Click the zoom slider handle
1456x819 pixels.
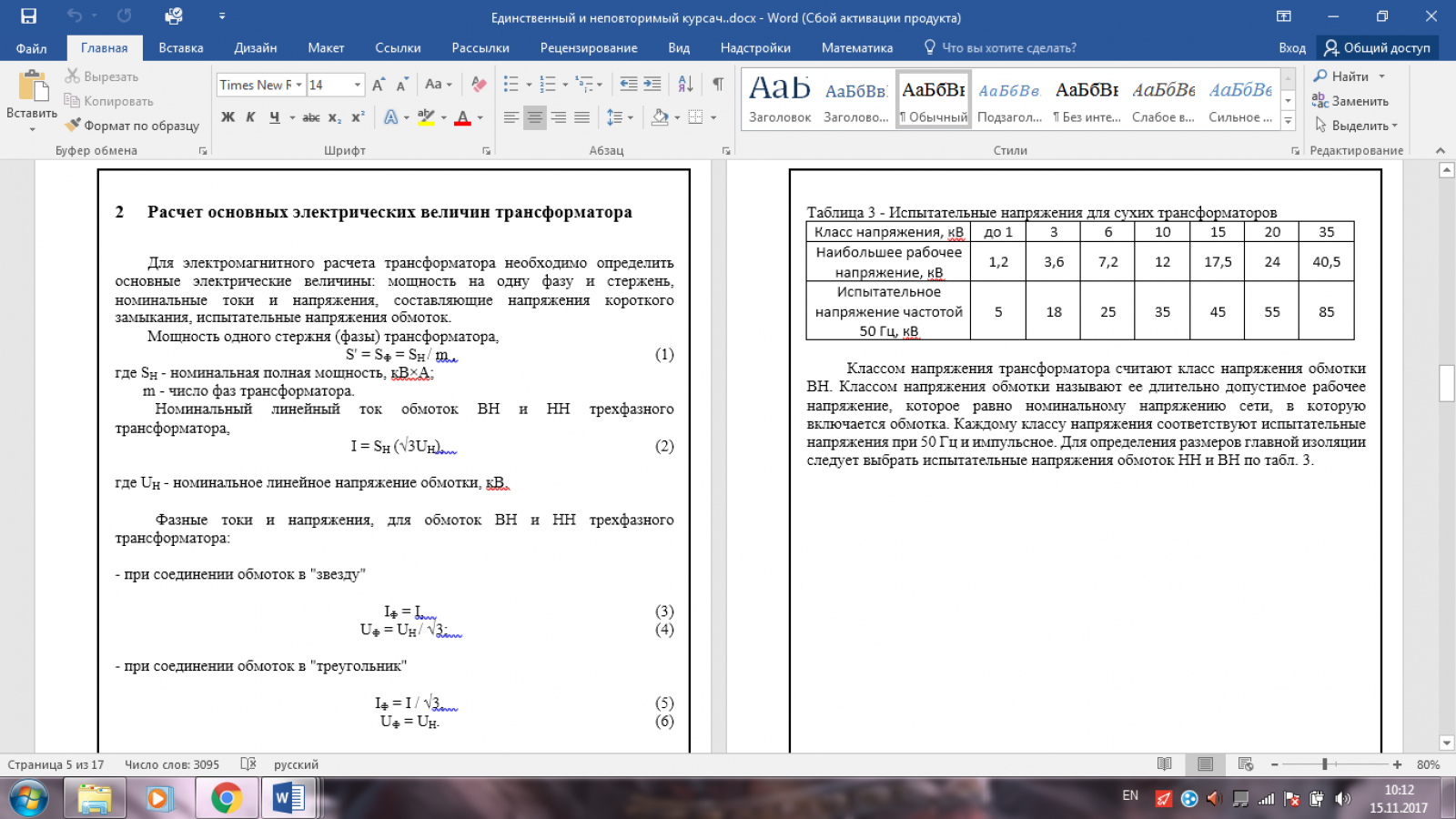[1325, 764]
